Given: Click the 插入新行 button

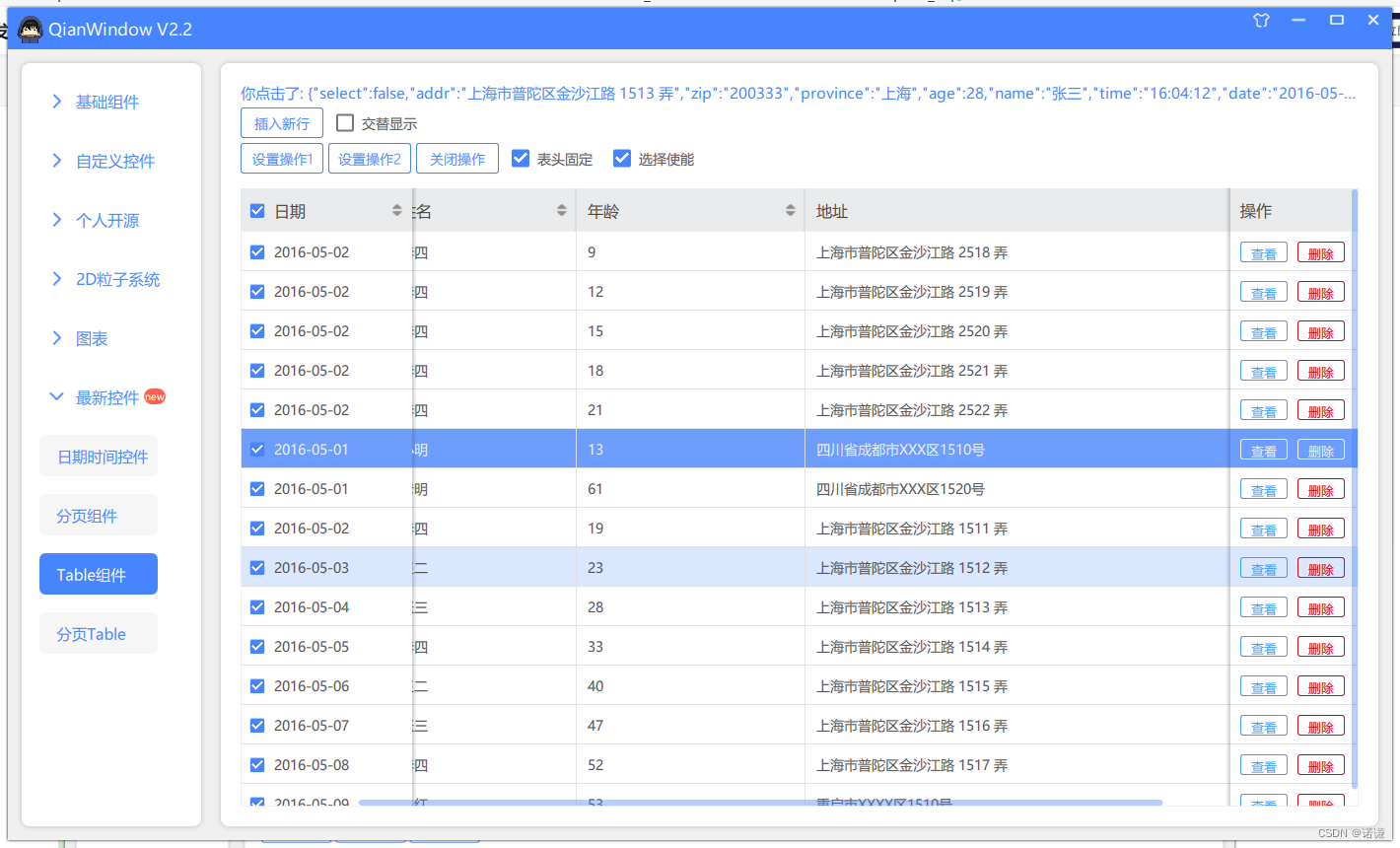Looking at the screenshot, I should 282,123.
